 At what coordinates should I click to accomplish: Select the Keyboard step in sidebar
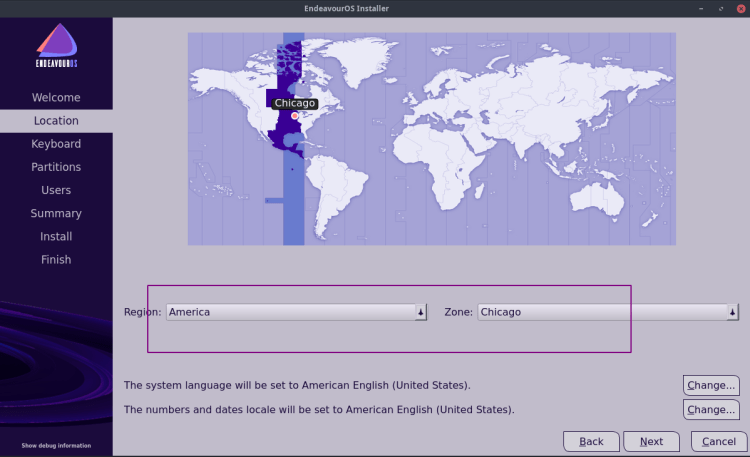56,144
